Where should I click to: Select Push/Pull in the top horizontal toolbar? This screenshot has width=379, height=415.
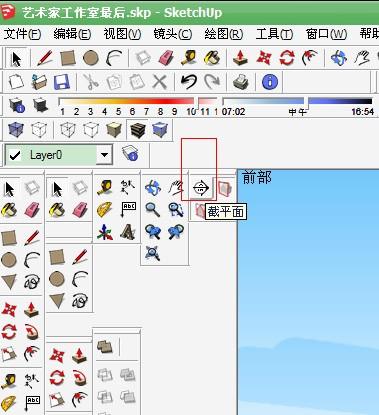coord(241,58)
